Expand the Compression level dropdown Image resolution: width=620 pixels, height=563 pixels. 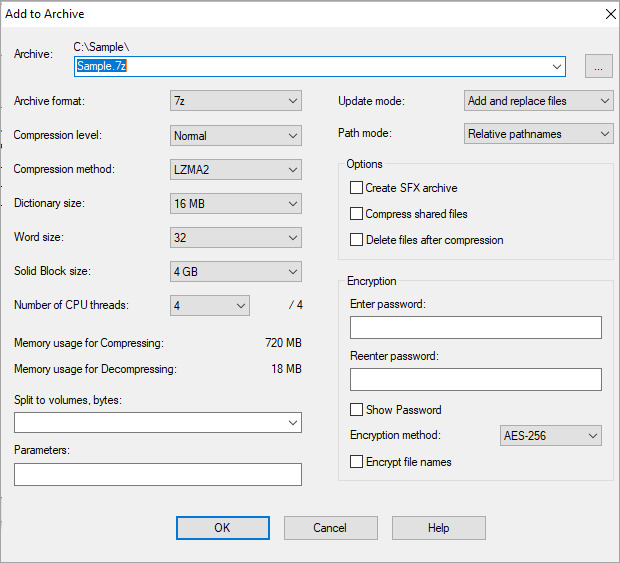(x=236, y=135)
